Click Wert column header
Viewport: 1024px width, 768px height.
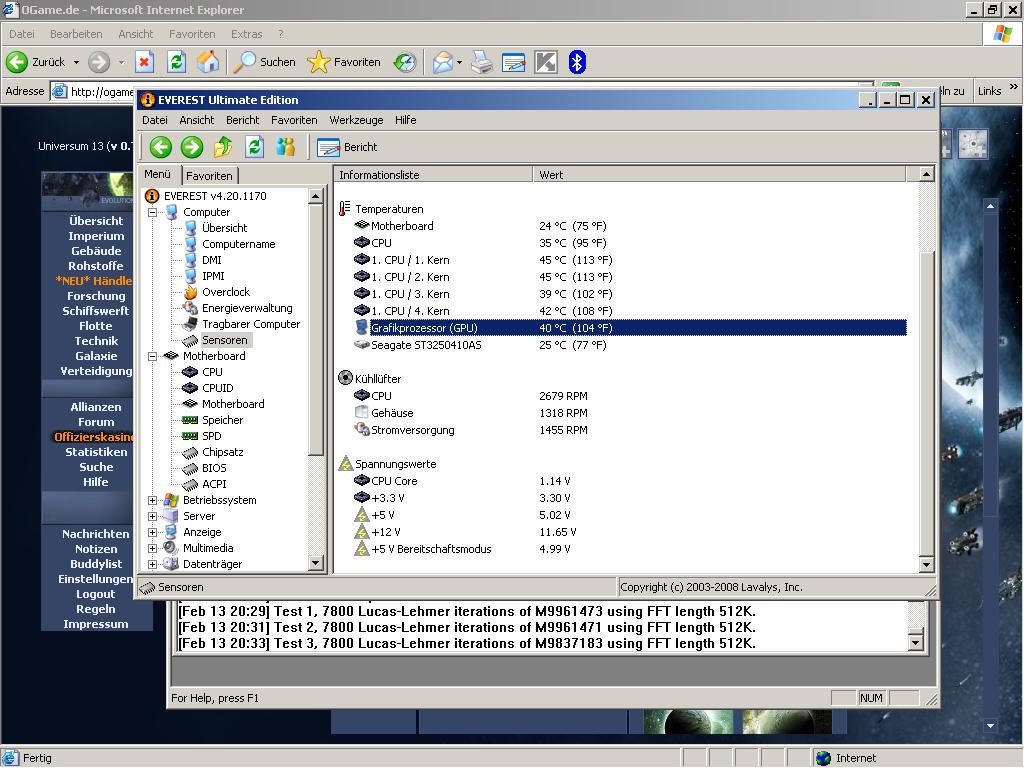tap(720, 174)
